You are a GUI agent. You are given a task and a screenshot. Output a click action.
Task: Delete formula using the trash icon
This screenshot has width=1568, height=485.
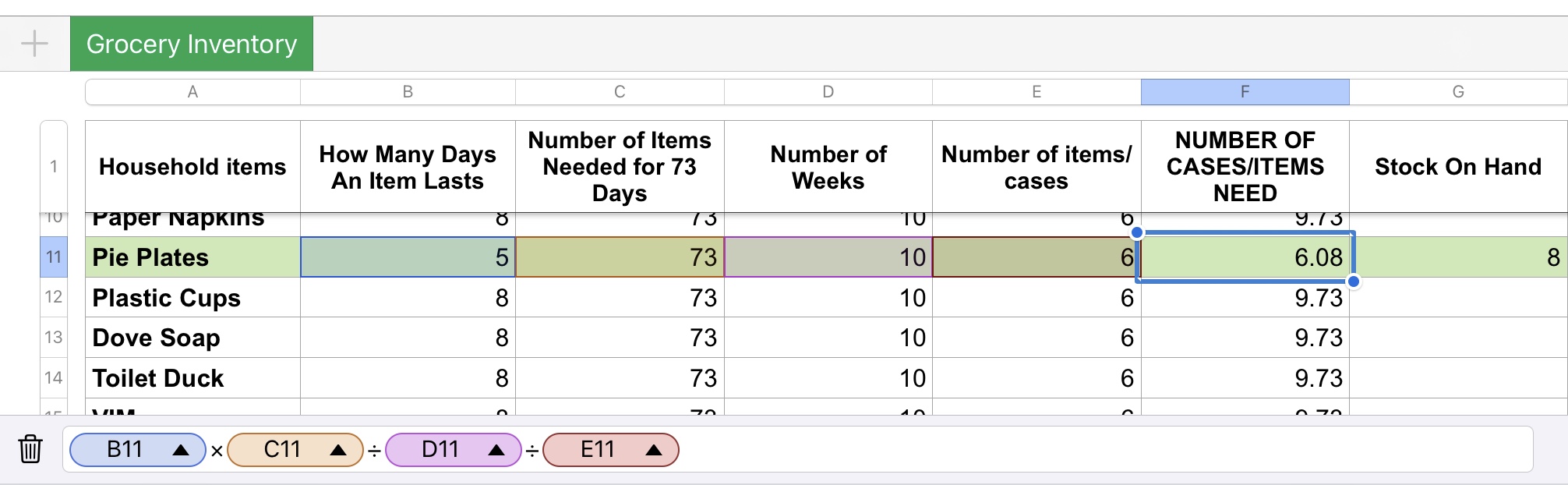pos(30,449)
